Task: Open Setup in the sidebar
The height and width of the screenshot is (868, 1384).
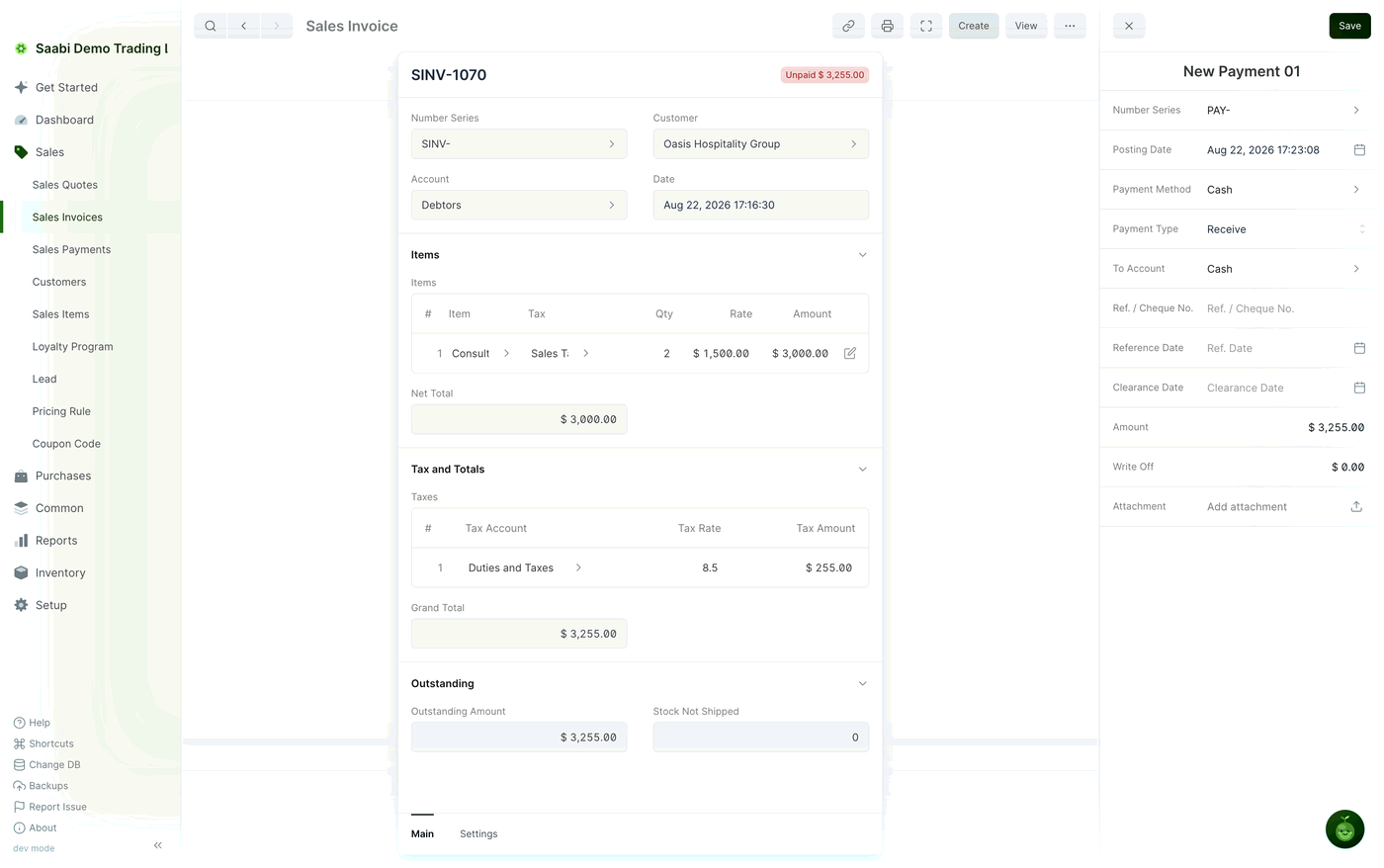Action: tap(51, 605)
